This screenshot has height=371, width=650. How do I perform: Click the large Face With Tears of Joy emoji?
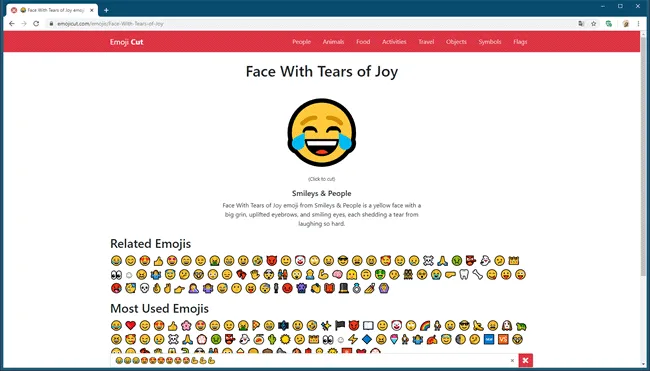(x=322, y=133)
